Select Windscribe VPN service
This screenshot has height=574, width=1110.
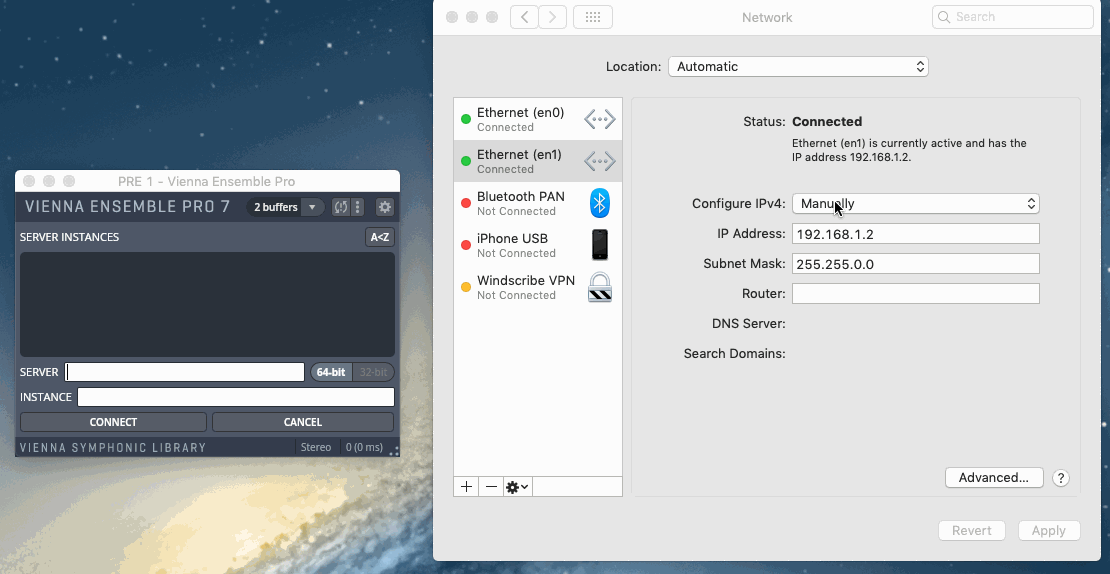pos(538,287)
